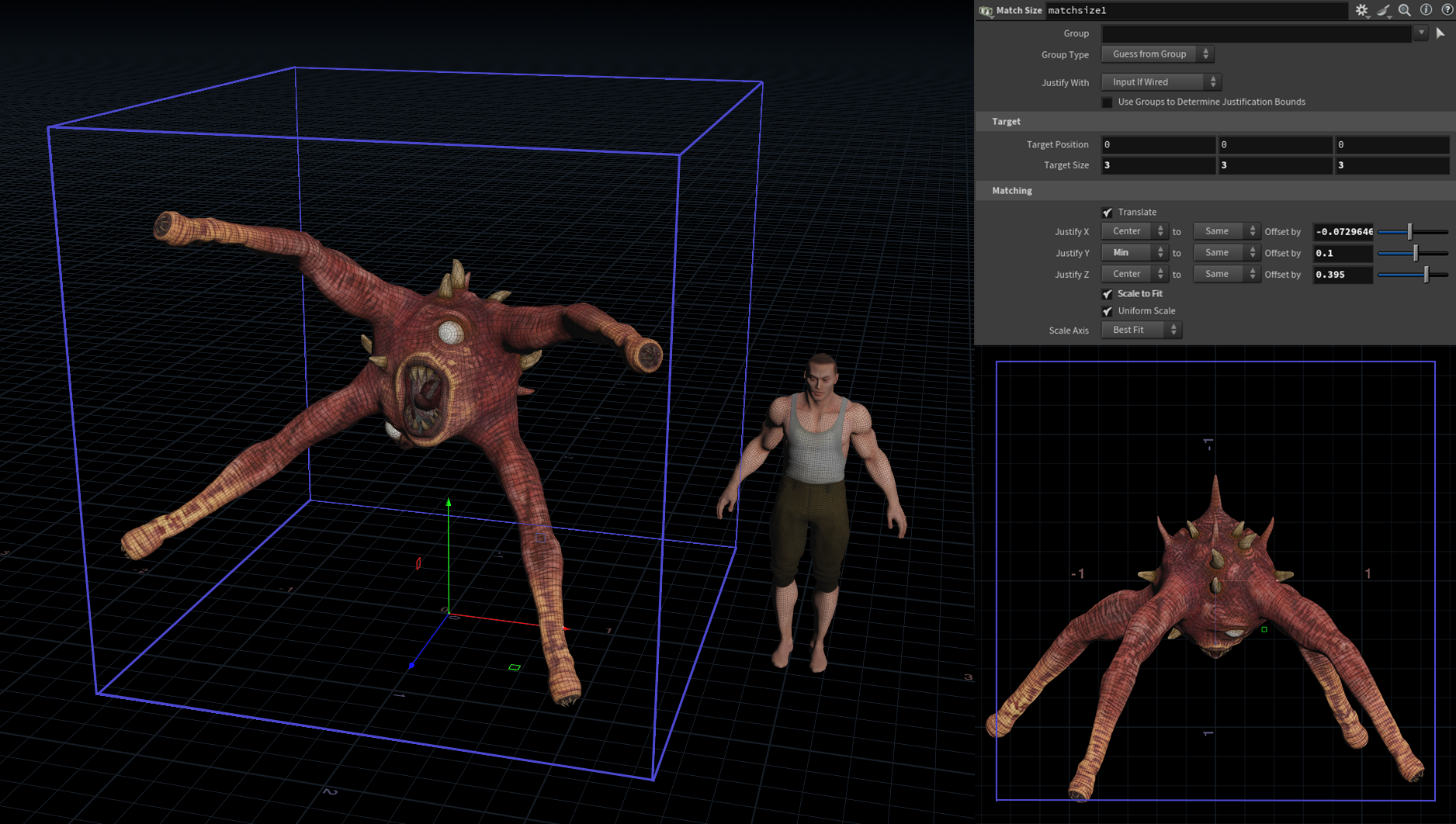Screen dimensions: 1456x824
Task: Toggle the Translate checkbox
Action: 1108,213
